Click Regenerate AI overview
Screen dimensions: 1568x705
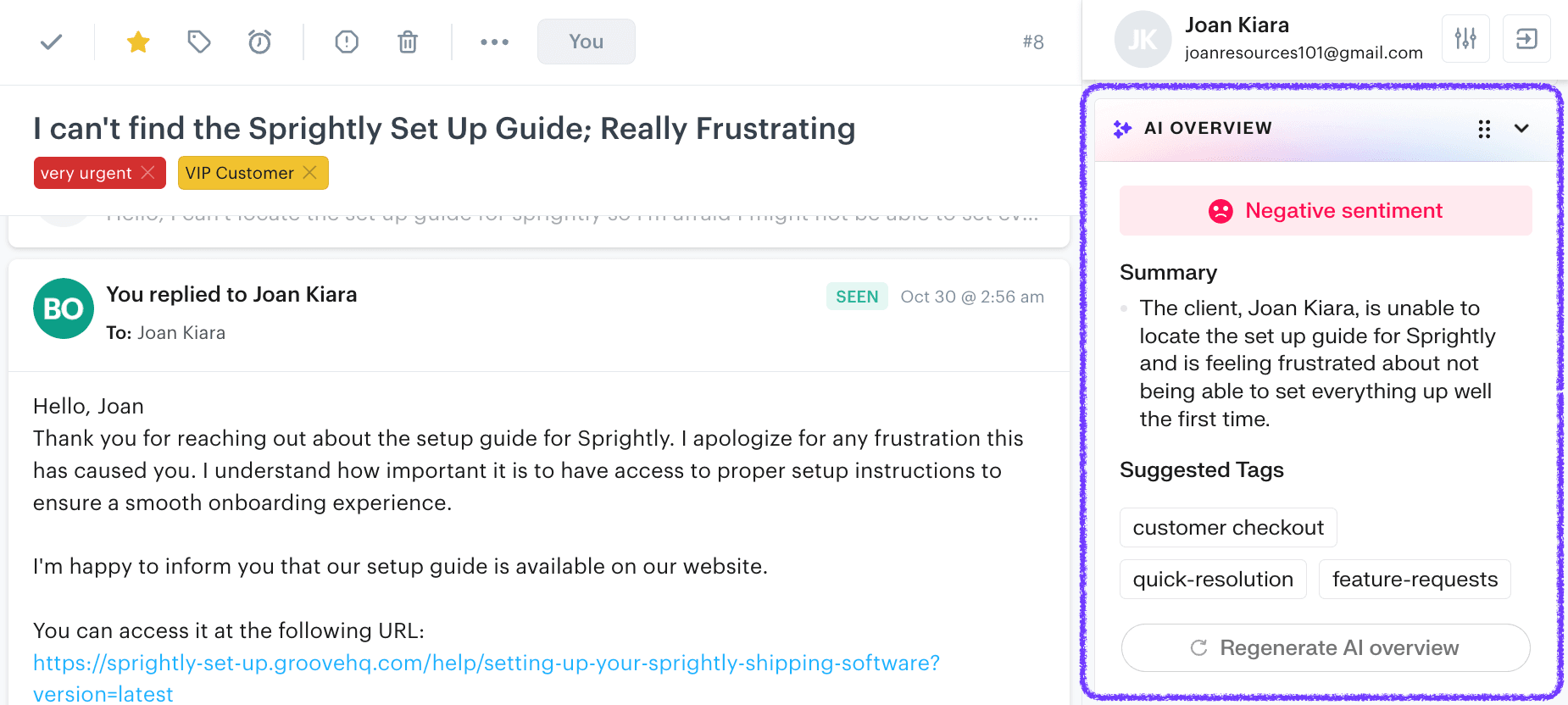click(x=1325, y=647)
